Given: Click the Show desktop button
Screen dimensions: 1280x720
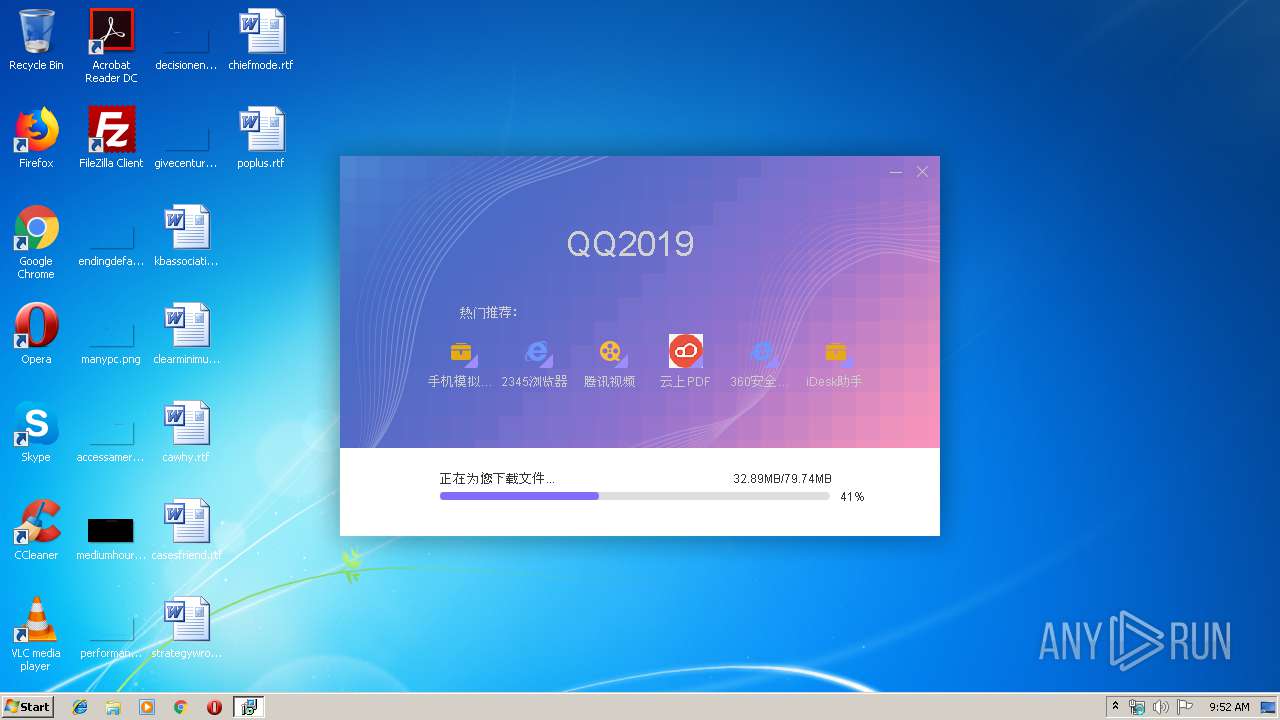Looking at the screenshot, I should pyautogui.click(x=1269, y=707).
